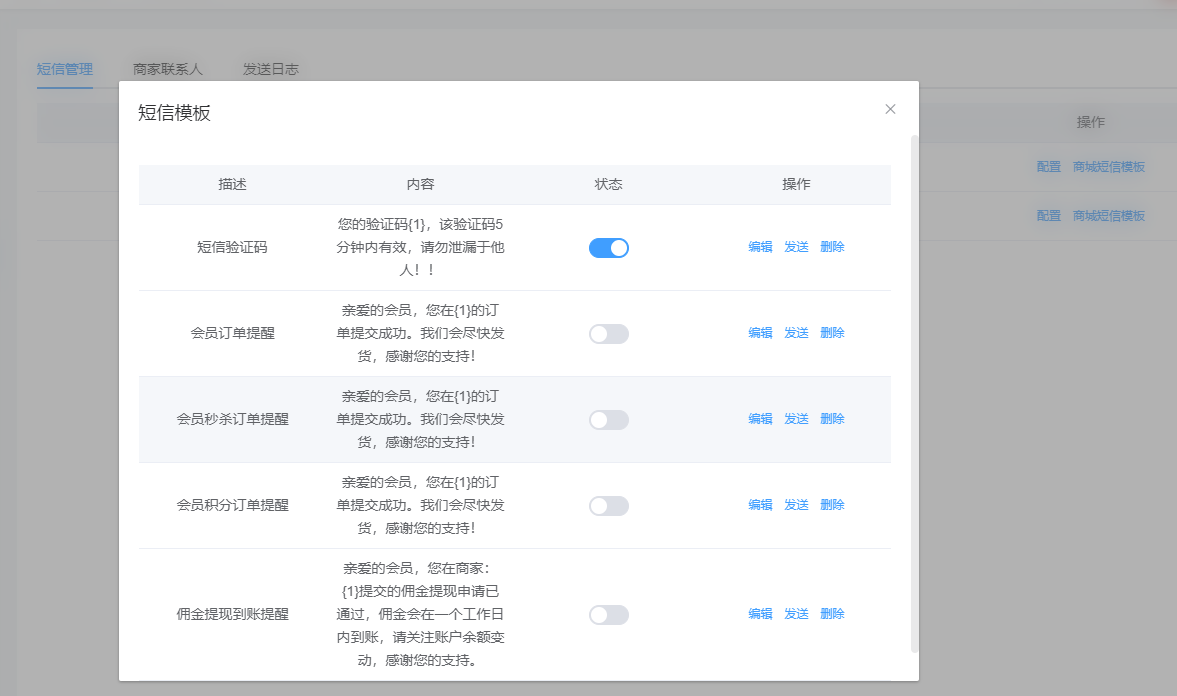Delete the 会员积分订单提醒 template
1177x696 pixels.
pyautogui.click(x=832, y=505)
